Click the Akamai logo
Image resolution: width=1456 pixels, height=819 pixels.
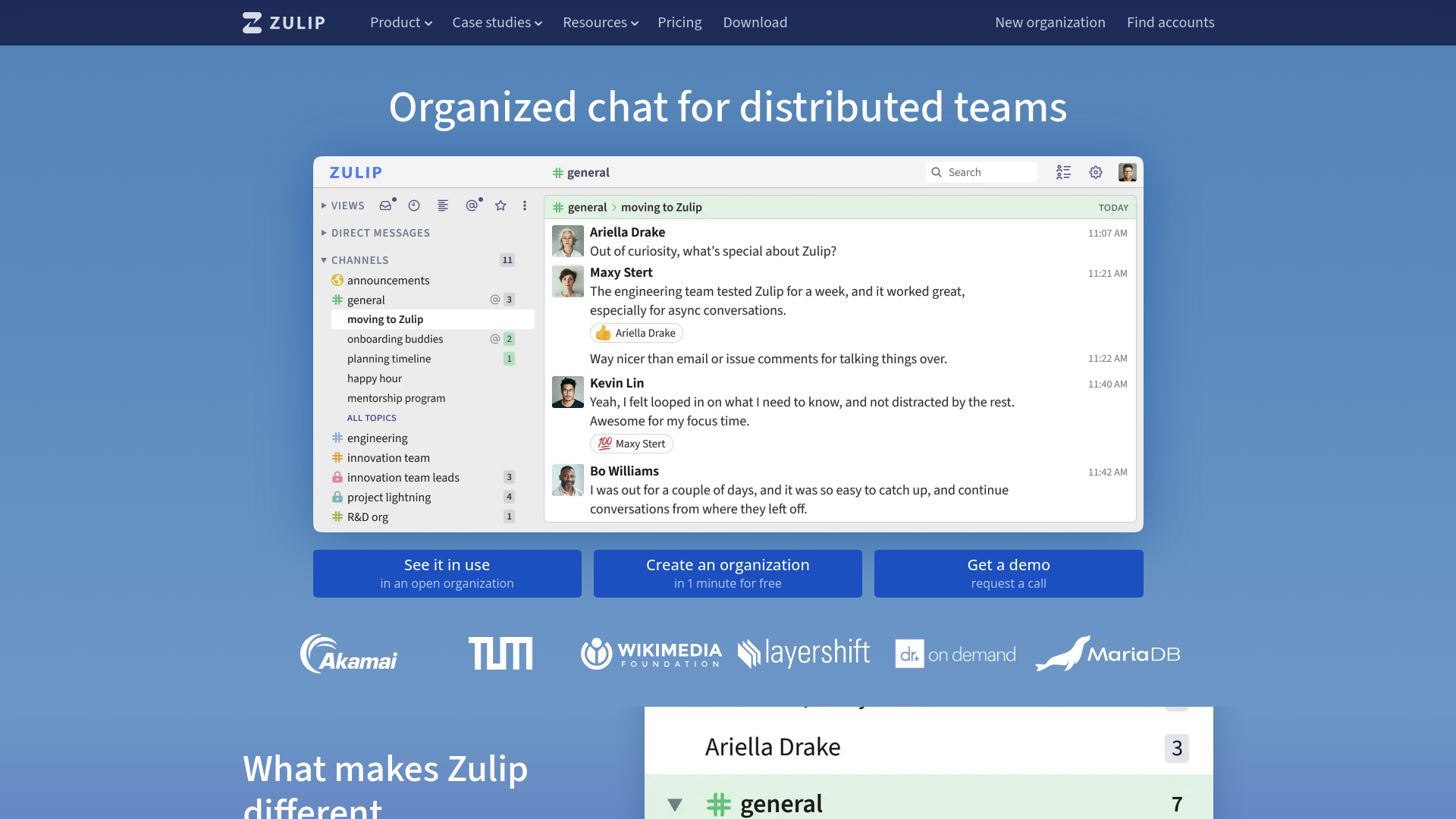tap(349, 654)
